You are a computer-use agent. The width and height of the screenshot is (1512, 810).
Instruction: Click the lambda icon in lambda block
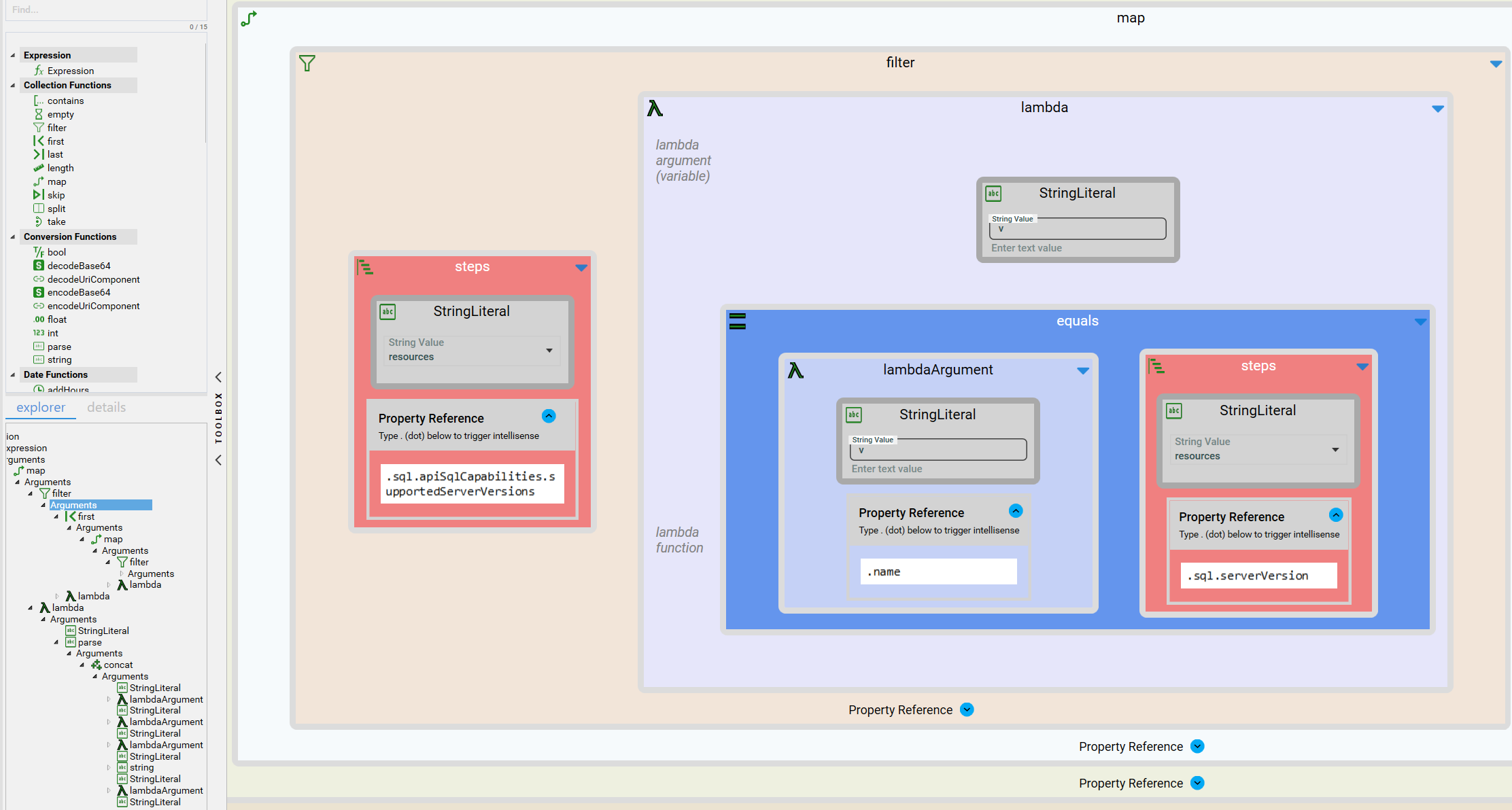(x=655, y=109)
